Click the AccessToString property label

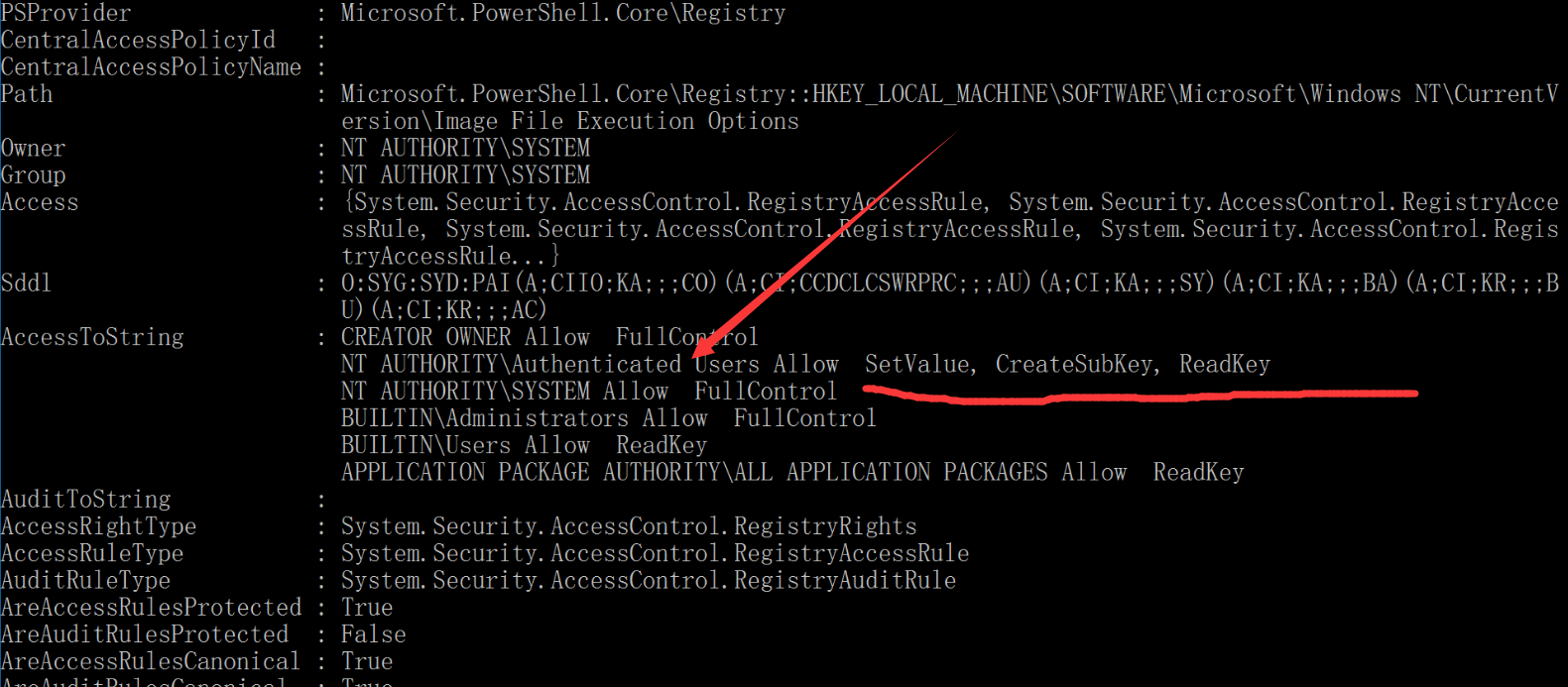click(x=92, y=337)
